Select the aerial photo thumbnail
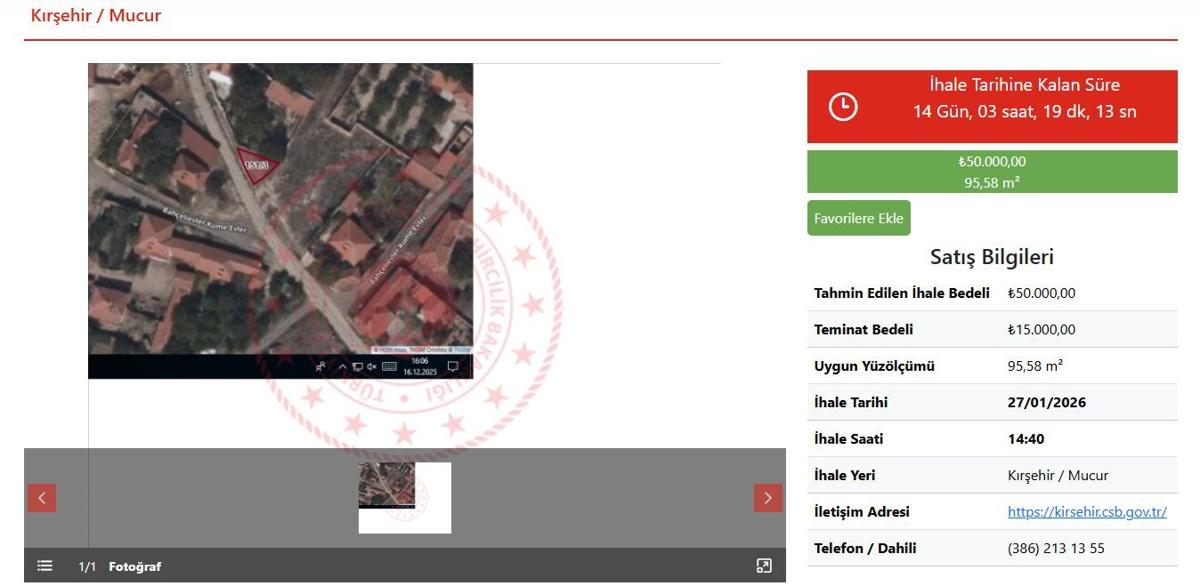1200x586 pixels. click(387, 486)
